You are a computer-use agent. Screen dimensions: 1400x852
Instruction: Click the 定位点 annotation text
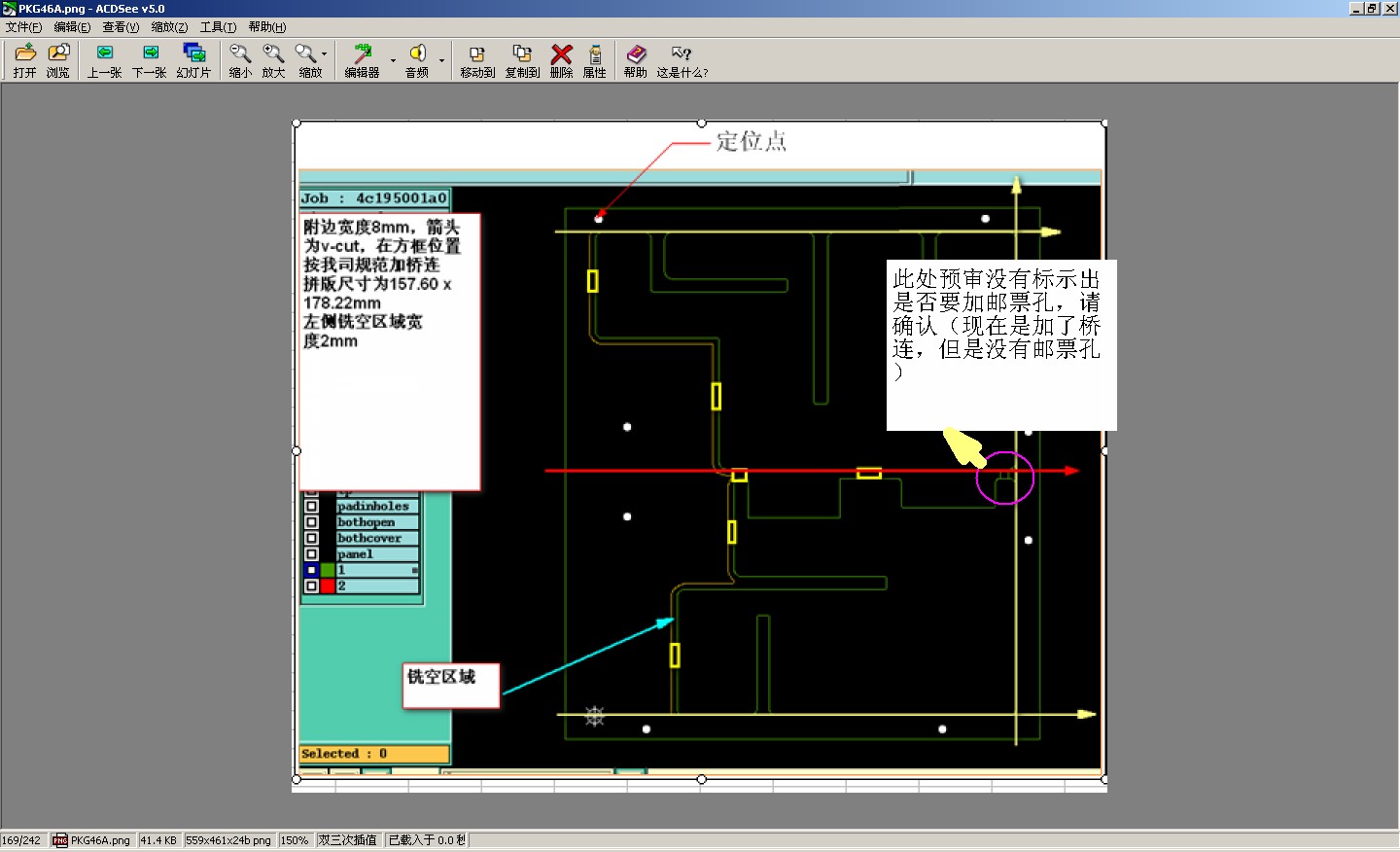[x=752, y=141]
